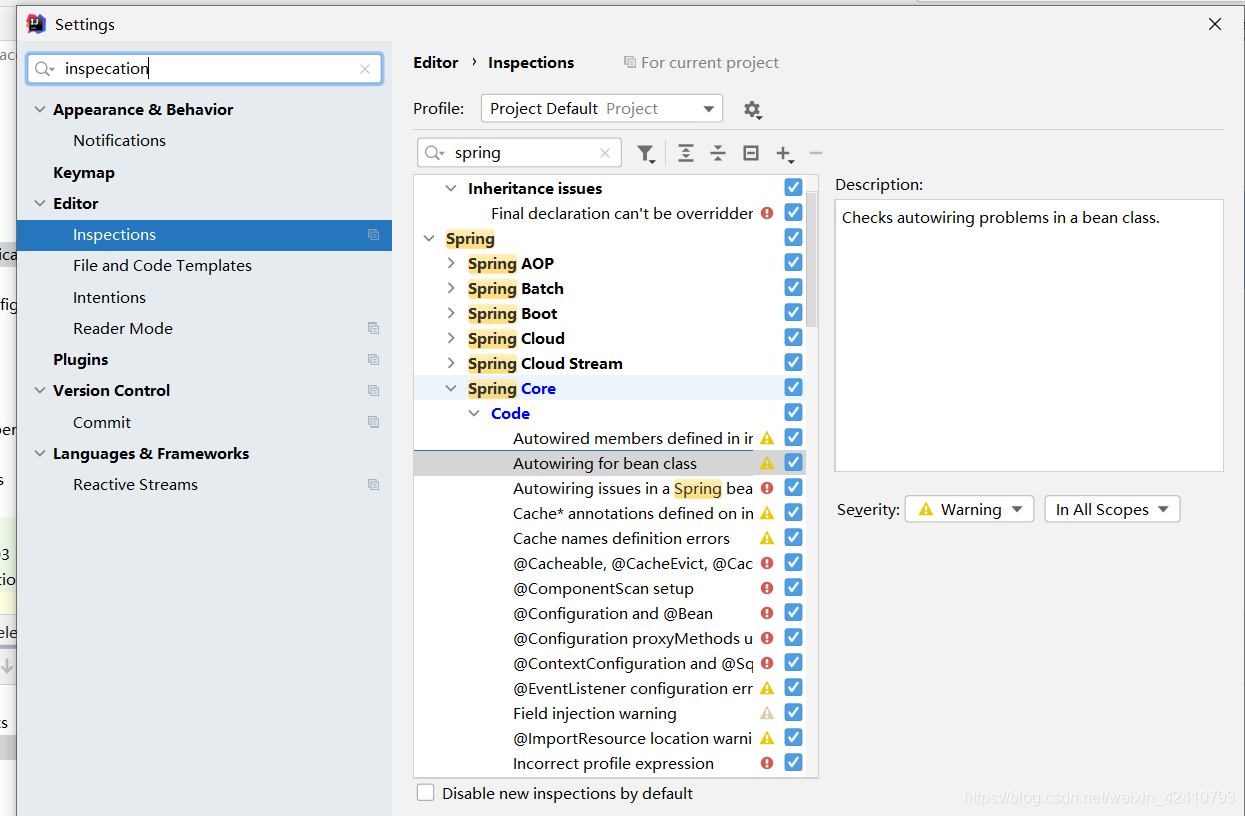Image resolution: width=1245 pixels, height=816 pixels.
Task: Select Autowired members defined in inspection
Action: pos(633,438)
